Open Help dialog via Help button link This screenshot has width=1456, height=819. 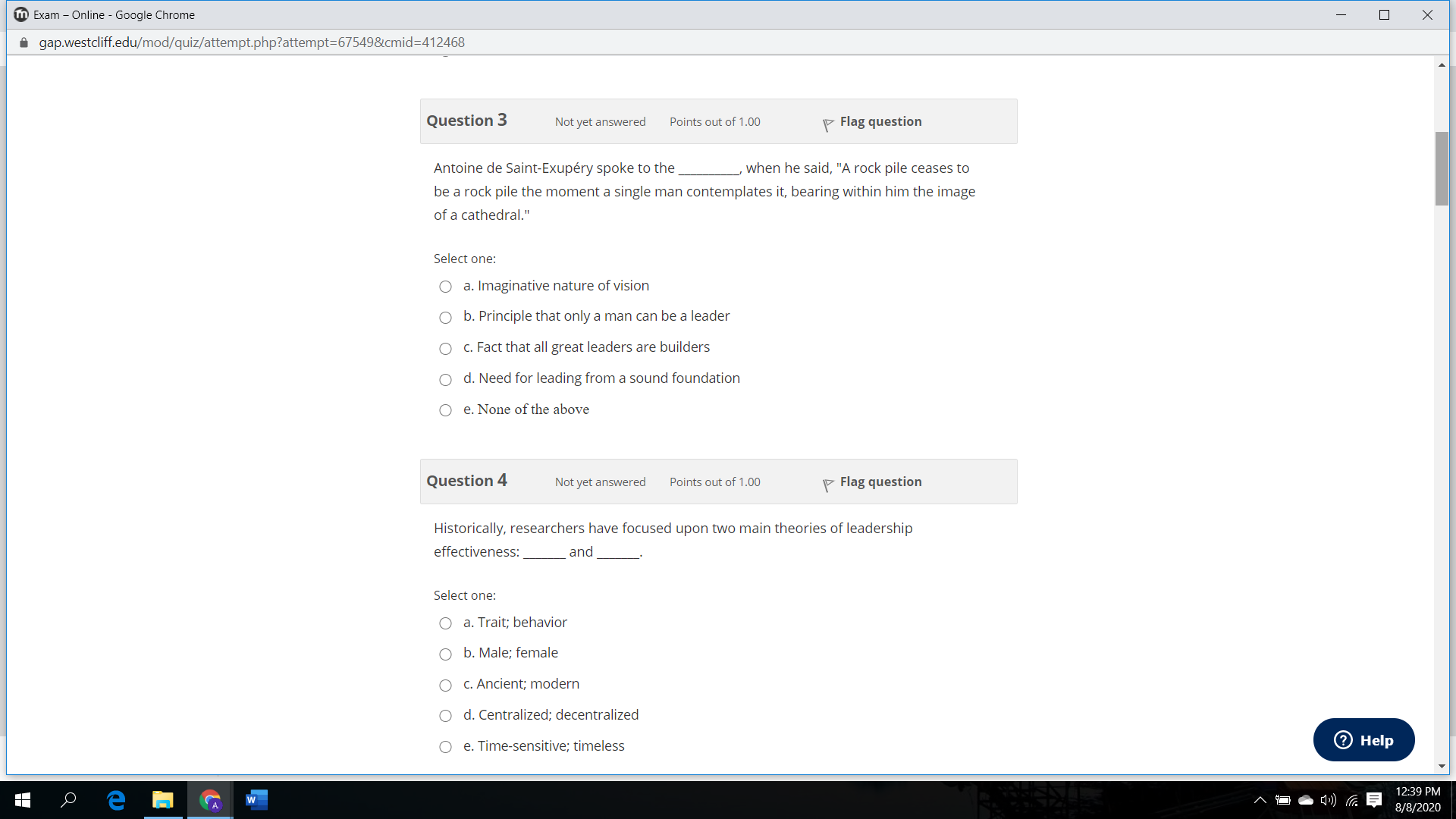1364,739
